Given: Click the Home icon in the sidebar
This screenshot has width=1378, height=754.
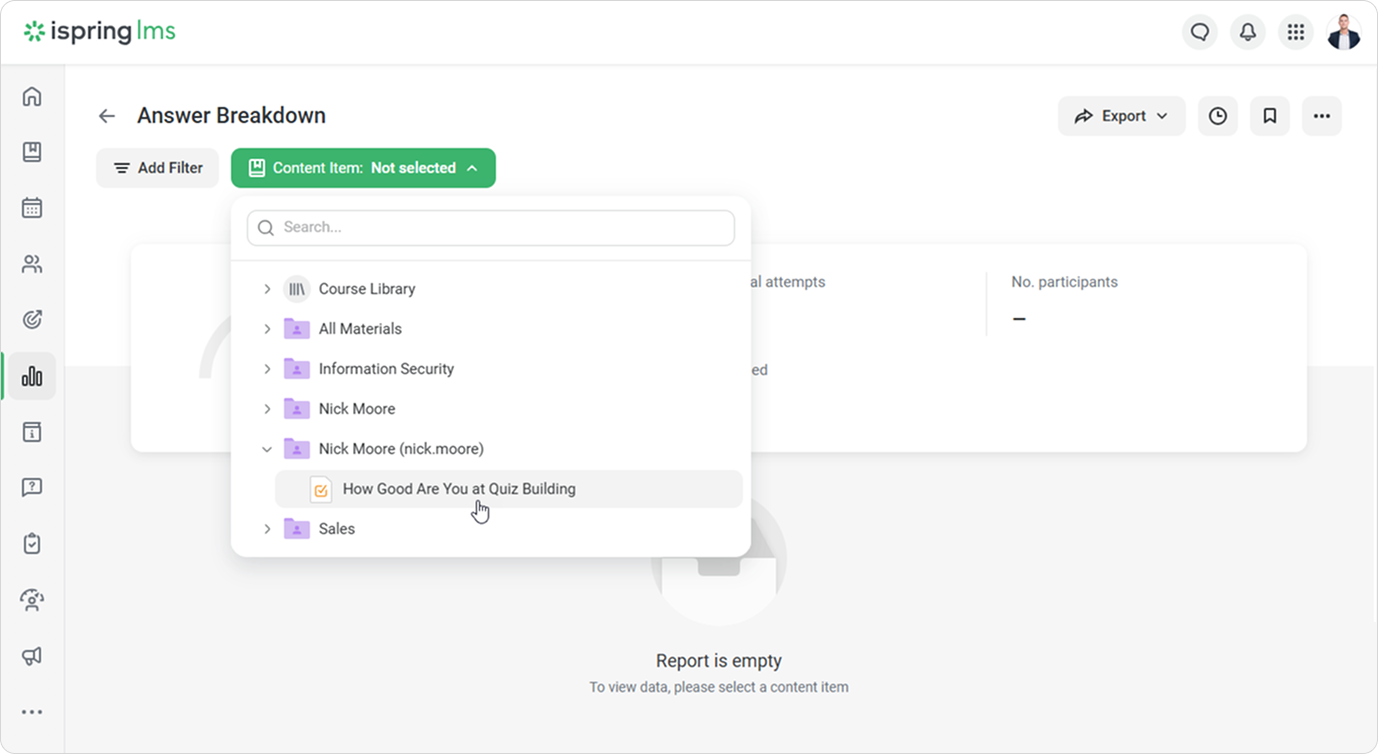Looking at the screenshot, I should point(32,96).
